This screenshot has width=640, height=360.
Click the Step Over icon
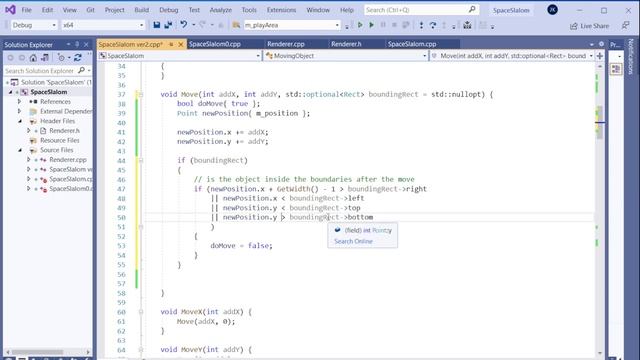433,25
